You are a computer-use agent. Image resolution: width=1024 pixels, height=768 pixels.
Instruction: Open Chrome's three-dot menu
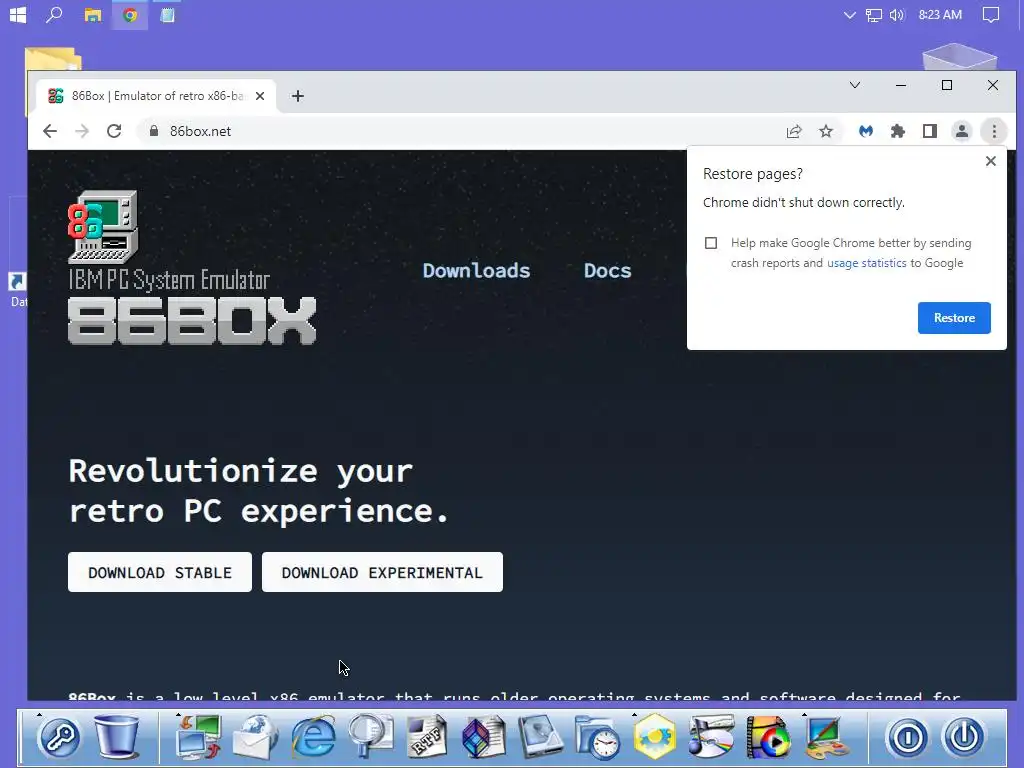[x=994, y=131]
